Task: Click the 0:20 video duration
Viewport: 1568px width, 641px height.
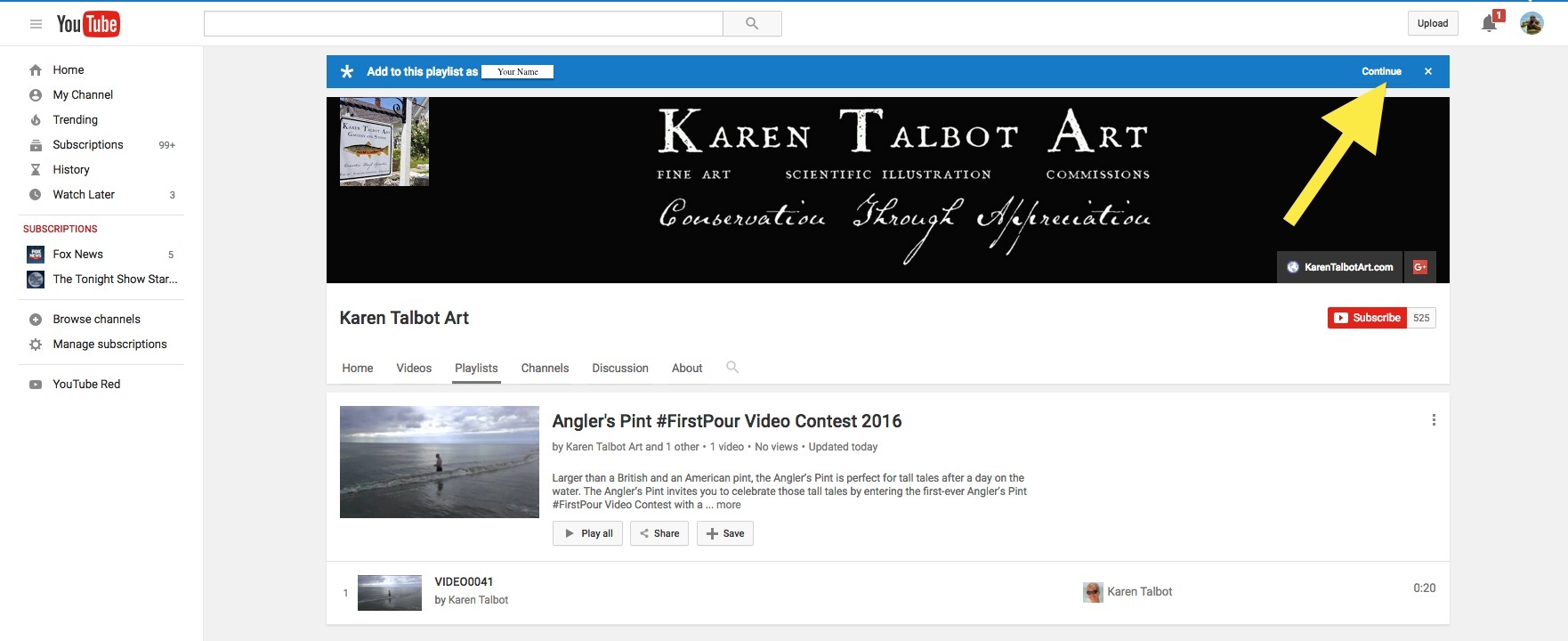Action: [x=1425, y=588]
